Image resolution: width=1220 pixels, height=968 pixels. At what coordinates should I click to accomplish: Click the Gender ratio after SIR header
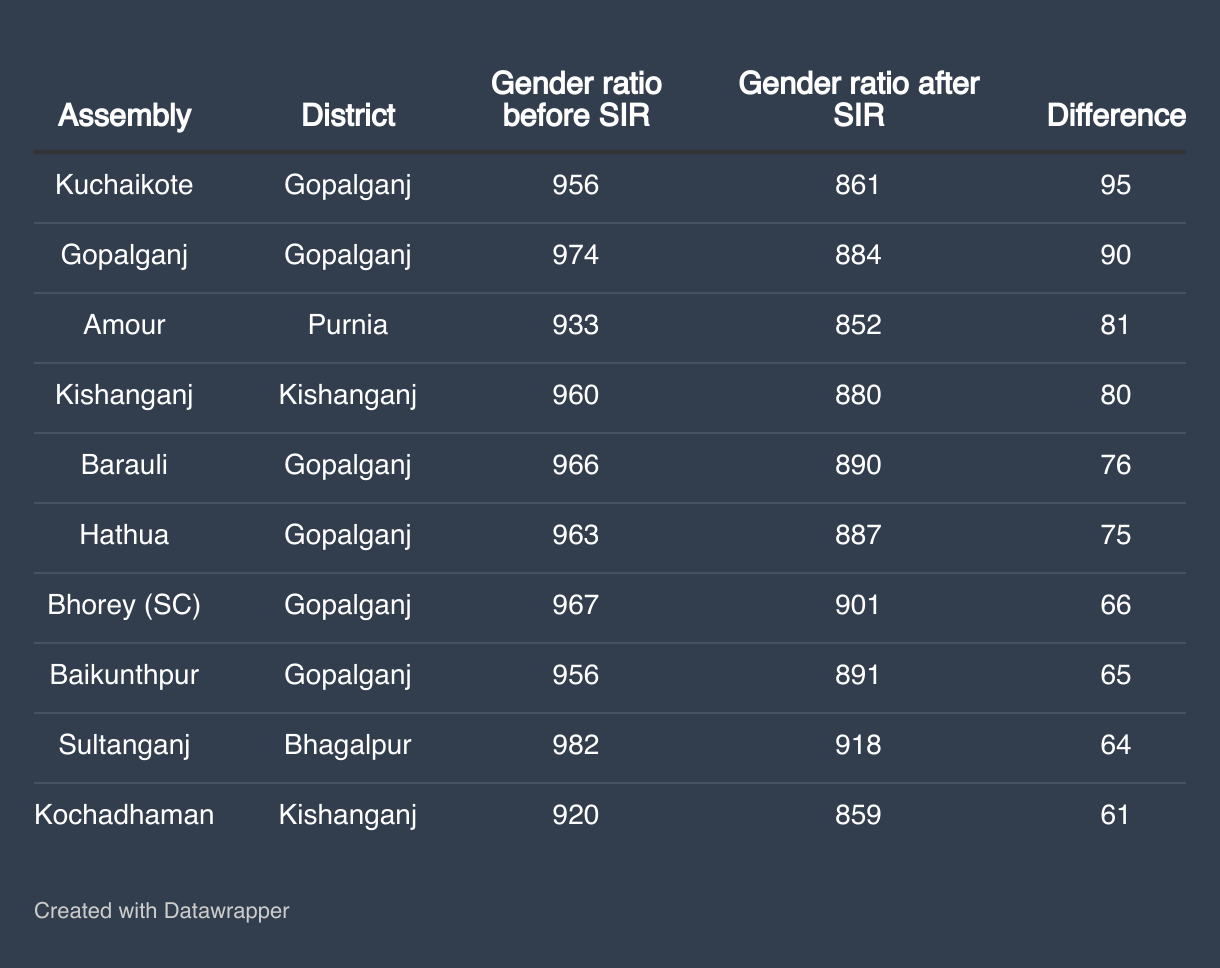pos(858,99)
